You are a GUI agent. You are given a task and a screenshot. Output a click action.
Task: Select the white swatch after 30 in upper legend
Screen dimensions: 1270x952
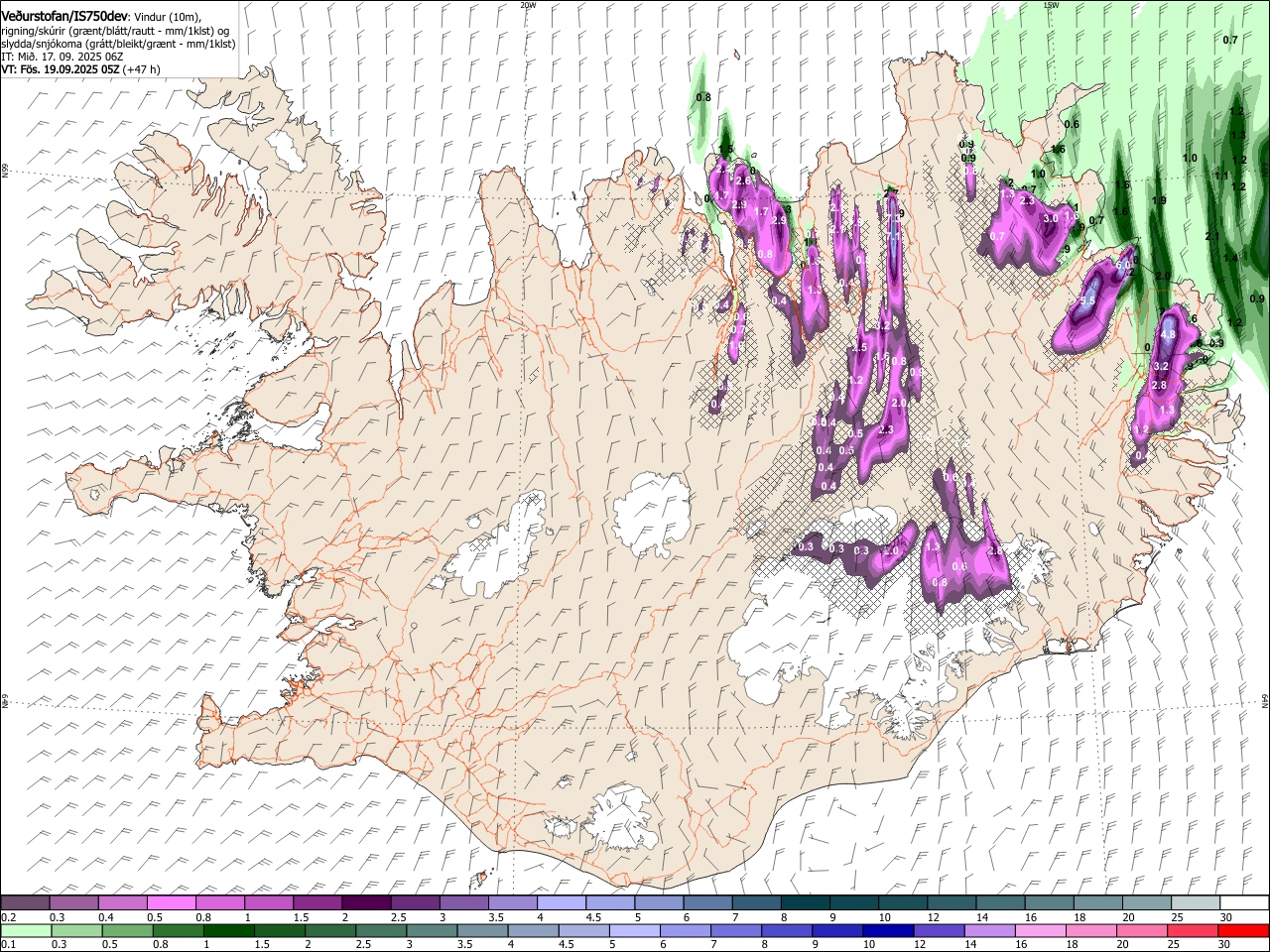(1244, 903)
